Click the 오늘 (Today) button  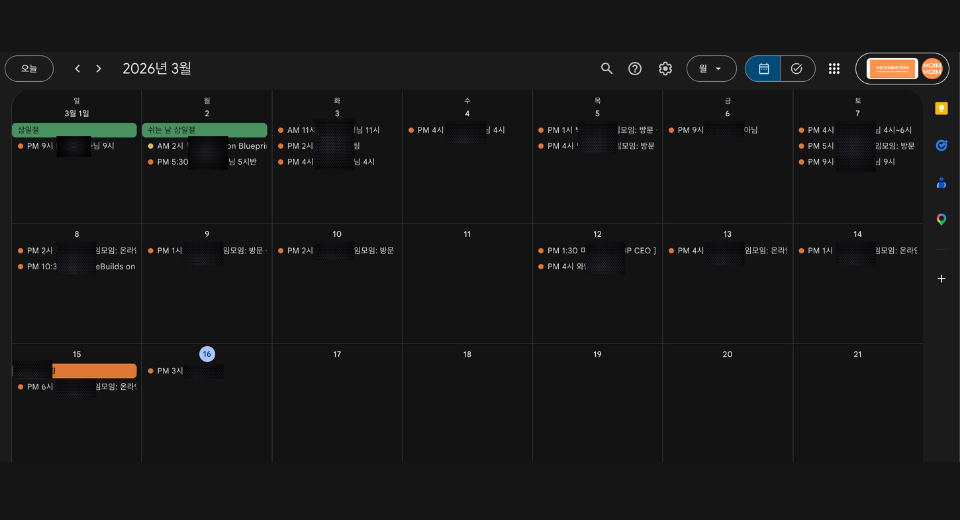[29, 68]
